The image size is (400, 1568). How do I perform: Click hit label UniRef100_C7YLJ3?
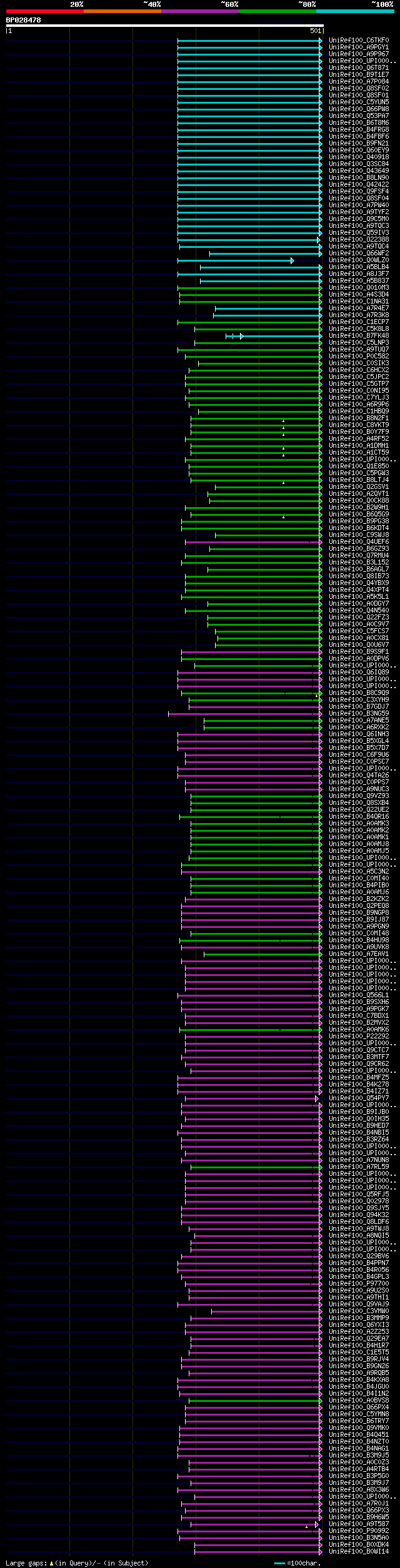coord(359,397)
